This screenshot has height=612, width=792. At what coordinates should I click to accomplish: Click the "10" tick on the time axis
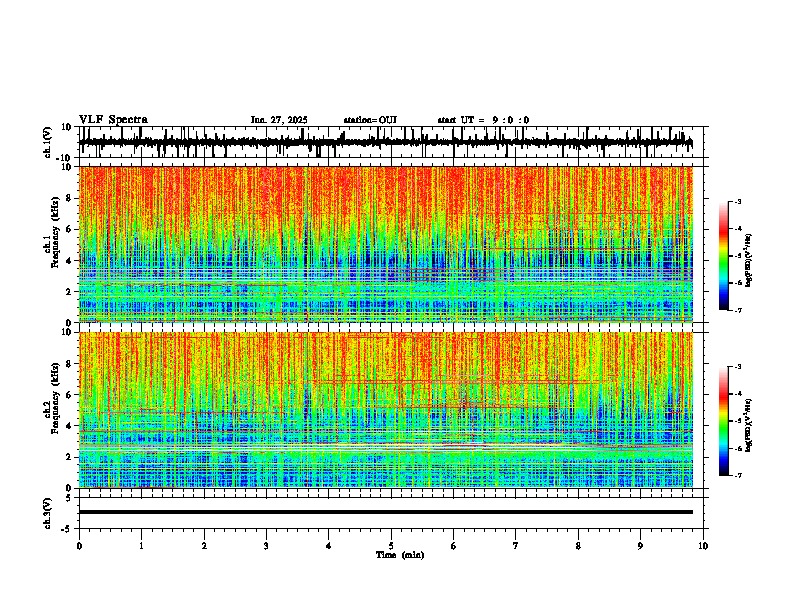[703, 546]
